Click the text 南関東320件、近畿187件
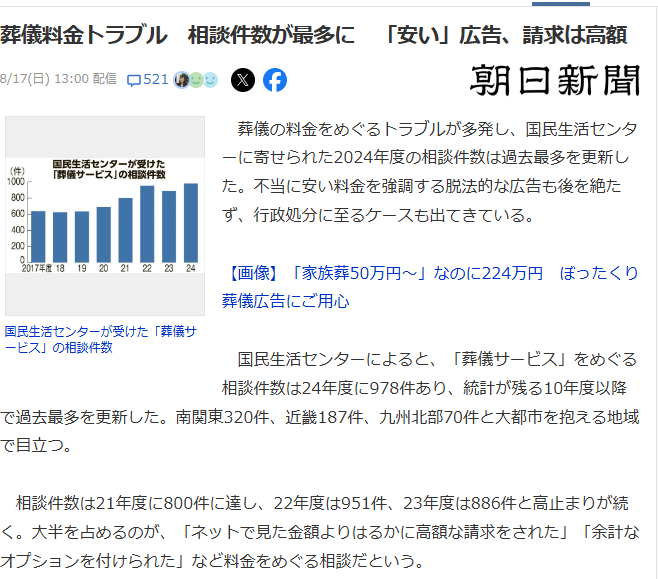 coord(269,417)
